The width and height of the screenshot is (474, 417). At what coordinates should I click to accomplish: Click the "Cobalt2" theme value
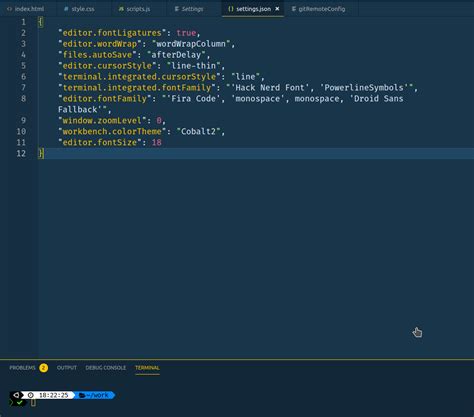coord(198,131)
